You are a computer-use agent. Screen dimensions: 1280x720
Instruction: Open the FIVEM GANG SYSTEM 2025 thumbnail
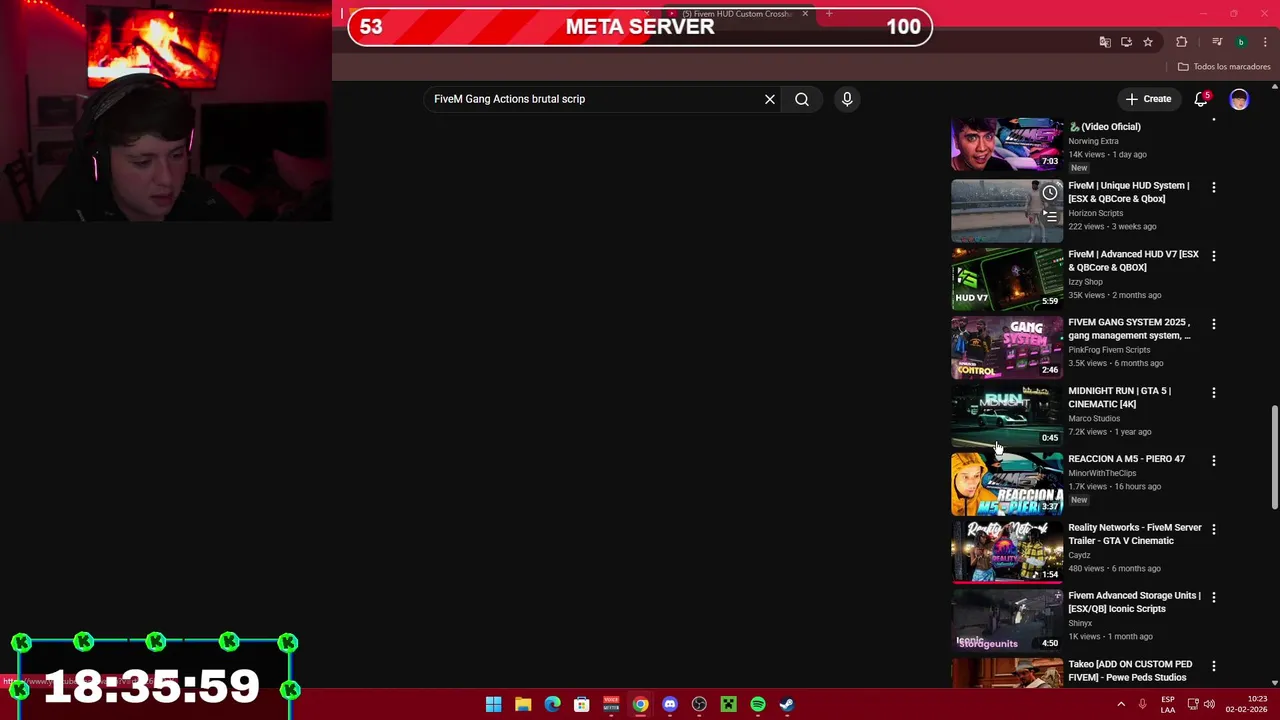tap(1007, 348)
